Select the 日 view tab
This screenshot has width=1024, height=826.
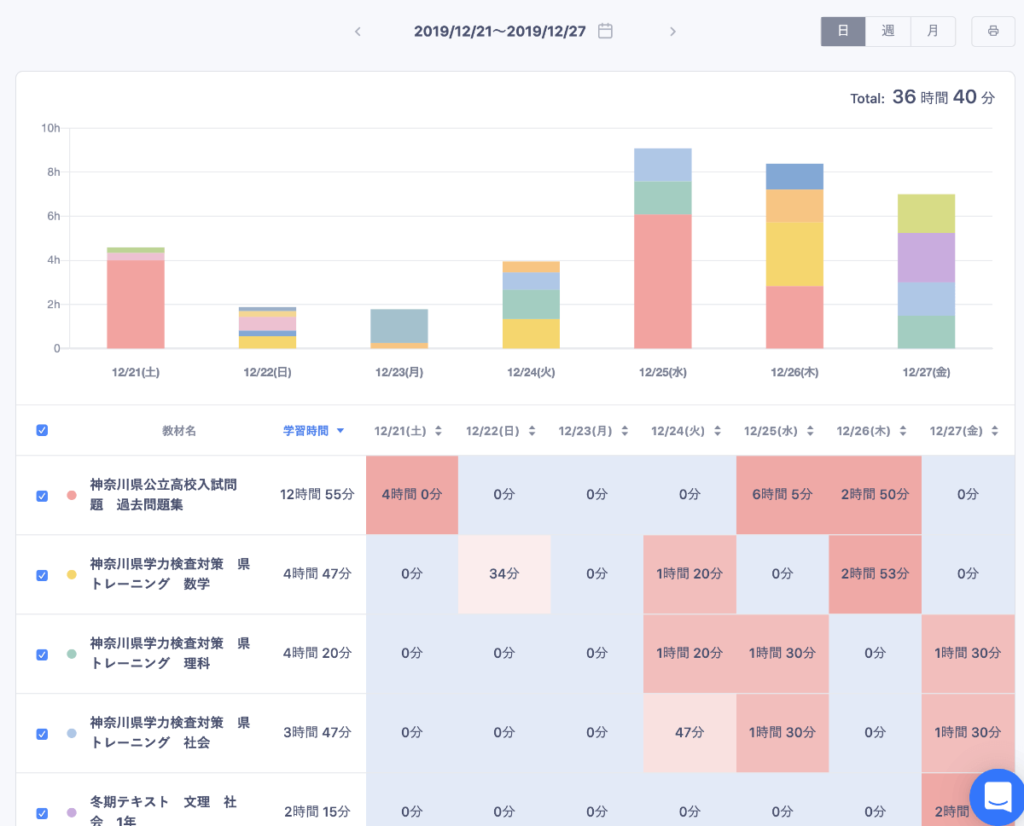[x=843, y=31]
